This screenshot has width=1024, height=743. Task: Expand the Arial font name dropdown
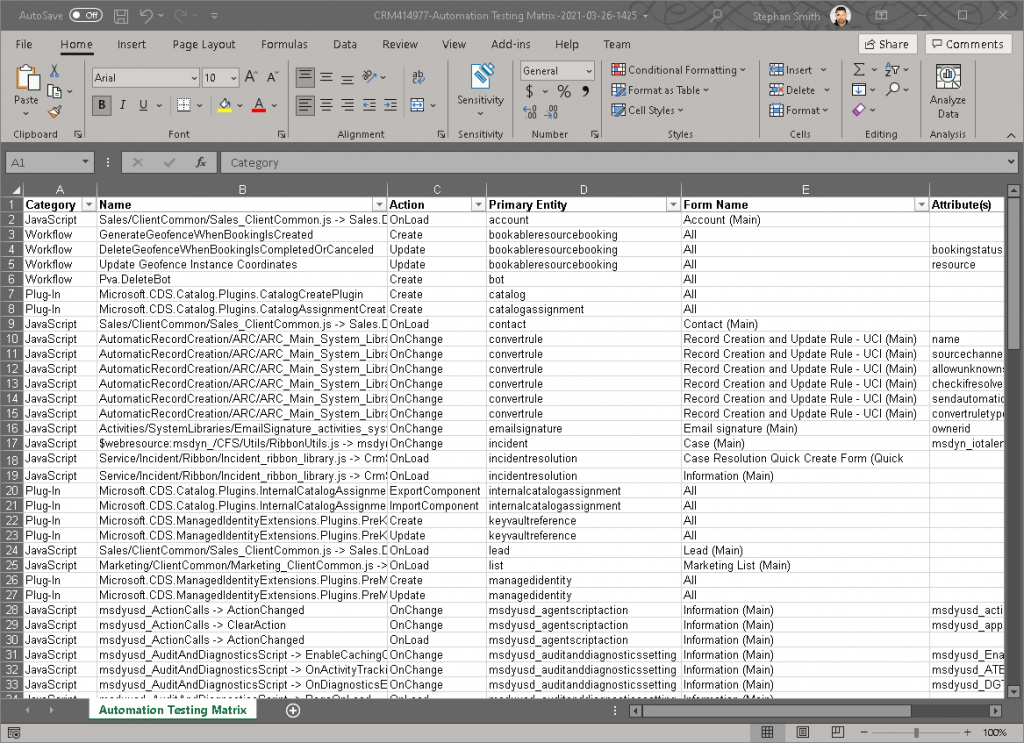click(193, 78)
